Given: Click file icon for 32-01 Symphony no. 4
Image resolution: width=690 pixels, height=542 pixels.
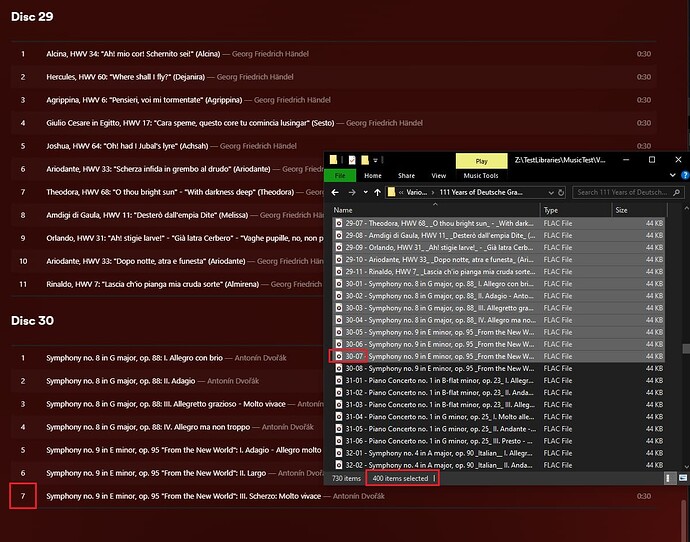Looking at the screenshot, I should 339,453.
